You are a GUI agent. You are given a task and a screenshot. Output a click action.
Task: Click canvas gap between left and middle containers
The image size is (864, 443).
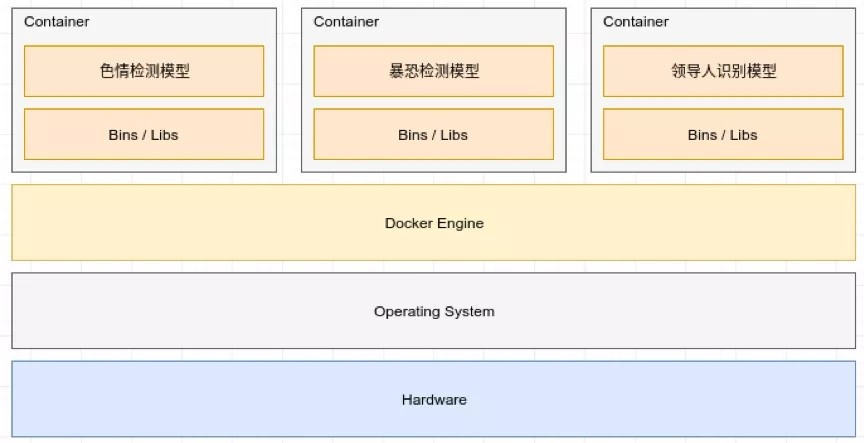(x=289, y=90)
